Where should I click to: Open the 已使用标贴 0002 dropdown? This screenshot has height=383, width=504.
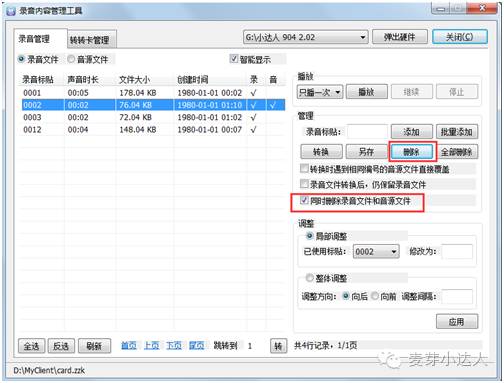click(376, 251)
